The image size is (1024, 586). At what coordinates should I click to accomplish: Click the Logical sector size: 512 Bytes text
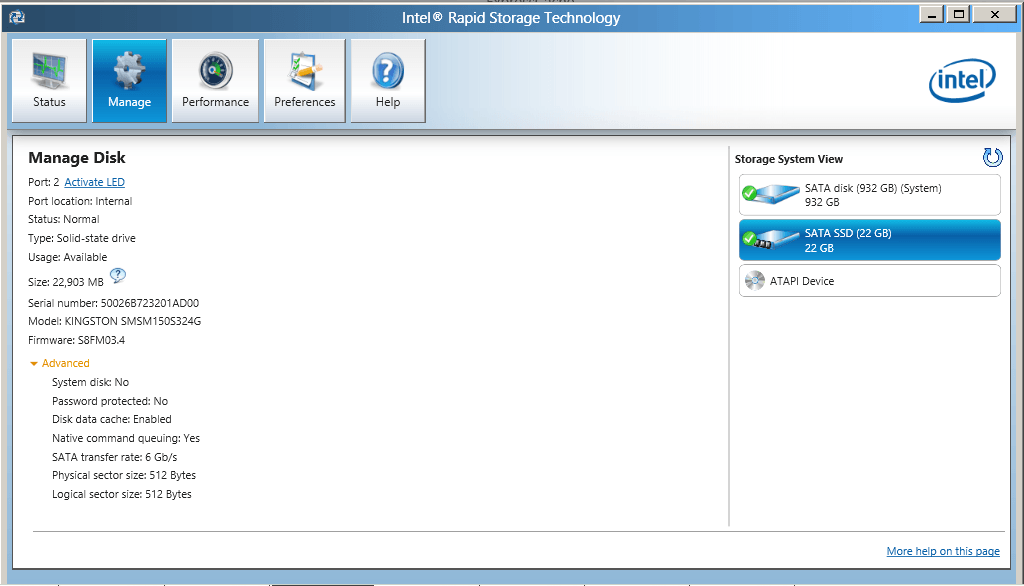(x=121, y=495)
